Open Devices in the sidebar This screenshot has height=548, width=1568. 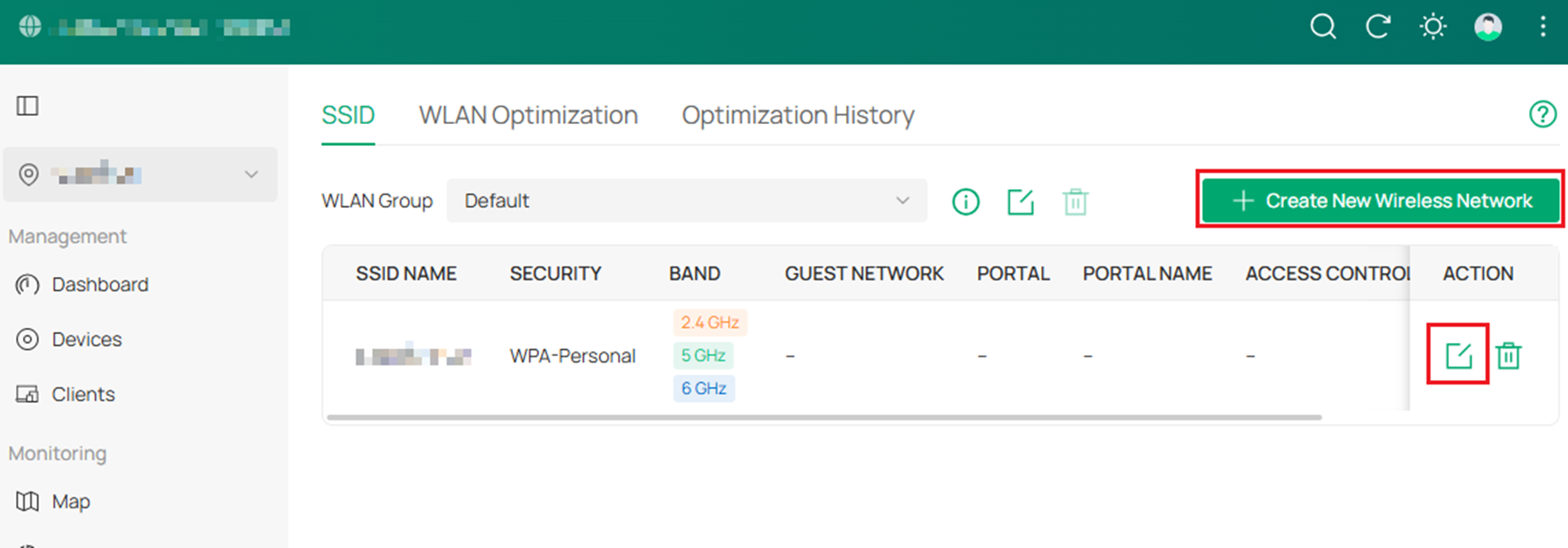point(87,340)
